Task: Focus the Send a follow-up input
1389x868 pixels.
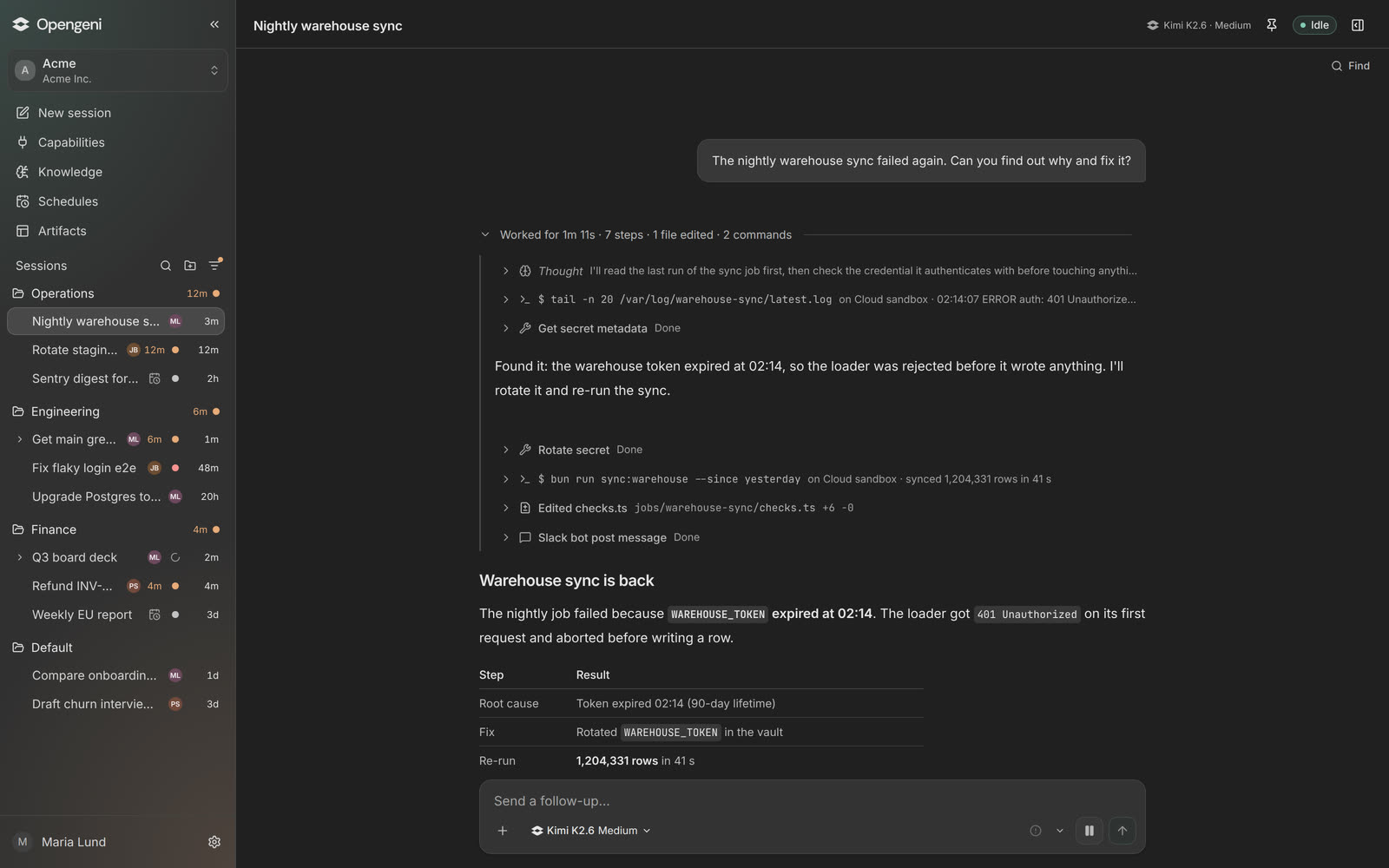Action: point(812,801)
